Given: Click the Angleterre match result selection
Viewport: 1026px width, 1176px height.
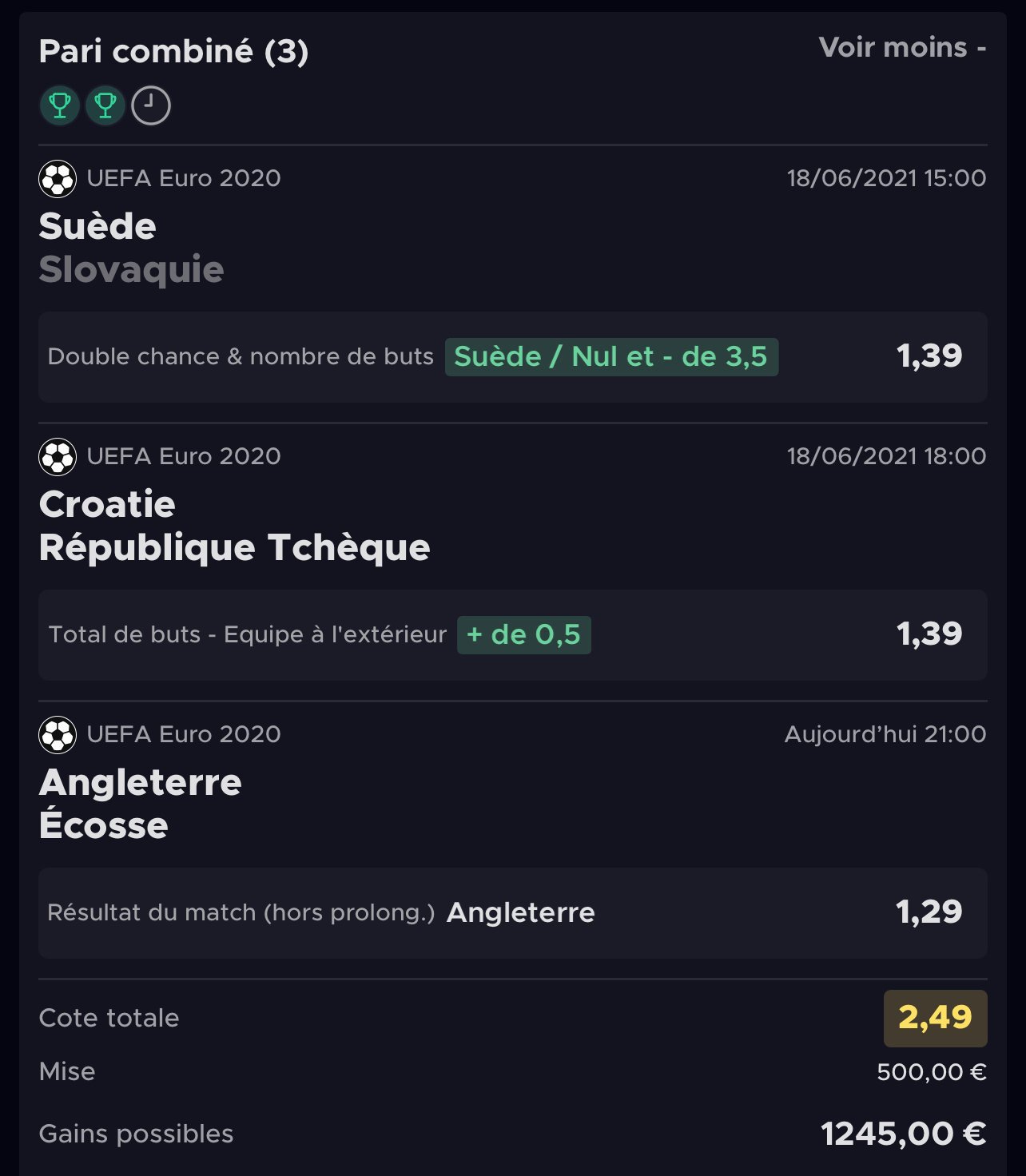Looking at the screenshot, I should (521, 912).
